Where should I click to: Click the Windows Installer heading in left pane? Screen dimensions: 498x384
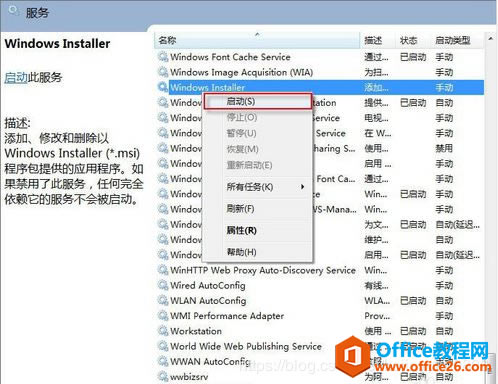pyautogui.click(x=57, y=43)
